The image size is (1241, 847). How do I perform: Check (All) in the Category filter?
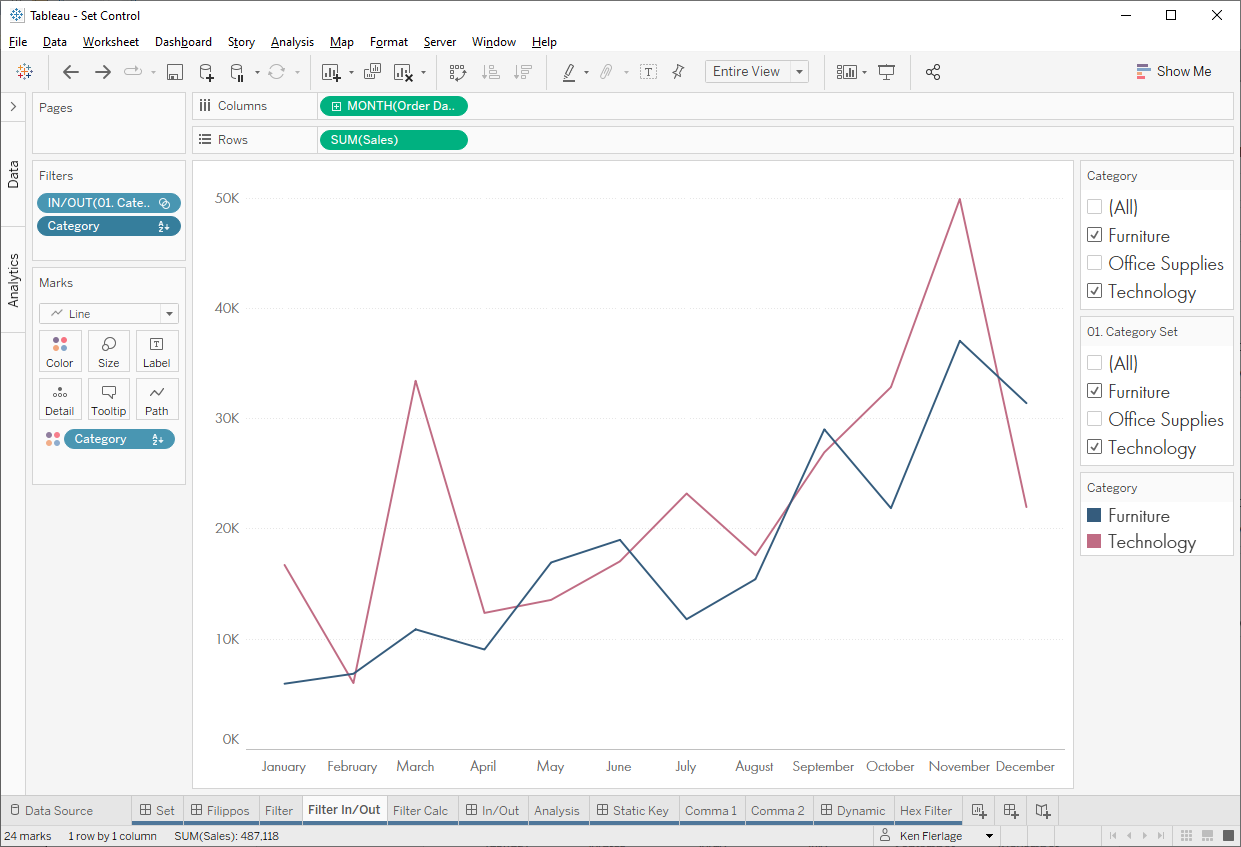click(1095, 208)
